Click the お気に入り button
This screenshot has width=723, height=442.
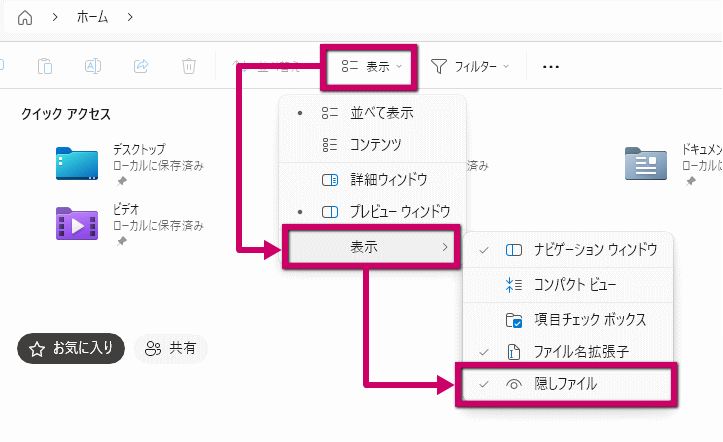[71, 348]
